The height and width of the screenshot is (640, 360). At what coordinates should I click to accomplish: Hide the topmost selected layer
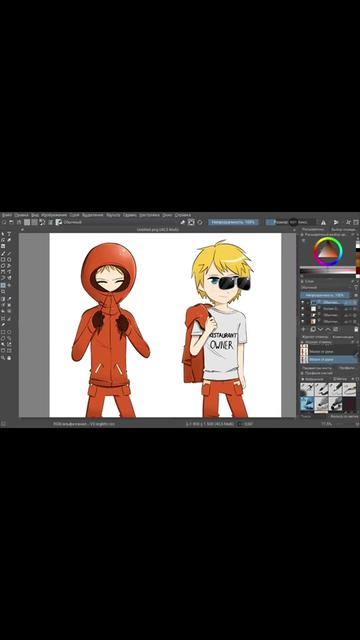click(x=302, y=302)
